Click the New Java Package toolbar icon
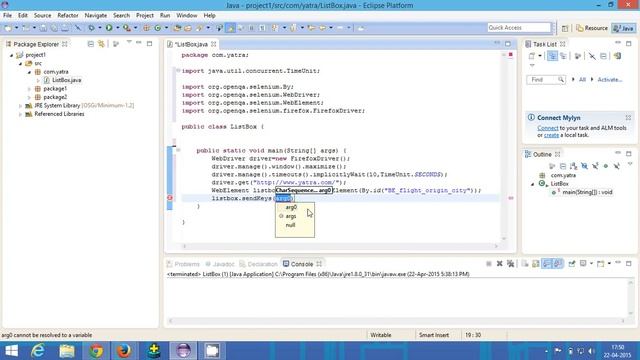Image resolution: width=640 pixels, height=360 pixels. tap(146, 28)
